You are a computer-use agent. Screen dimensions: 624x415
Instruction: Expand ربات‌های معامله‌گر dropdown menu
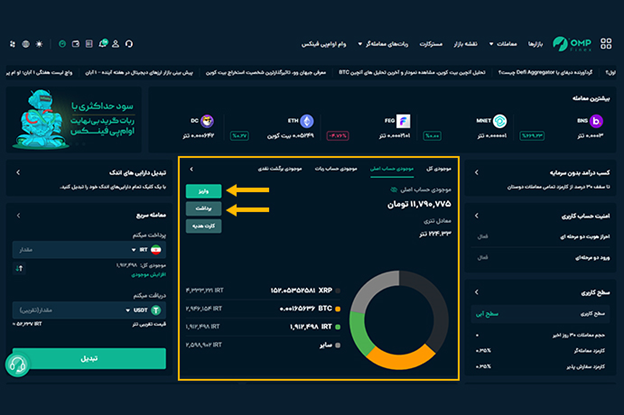click(x=383, y=44)
